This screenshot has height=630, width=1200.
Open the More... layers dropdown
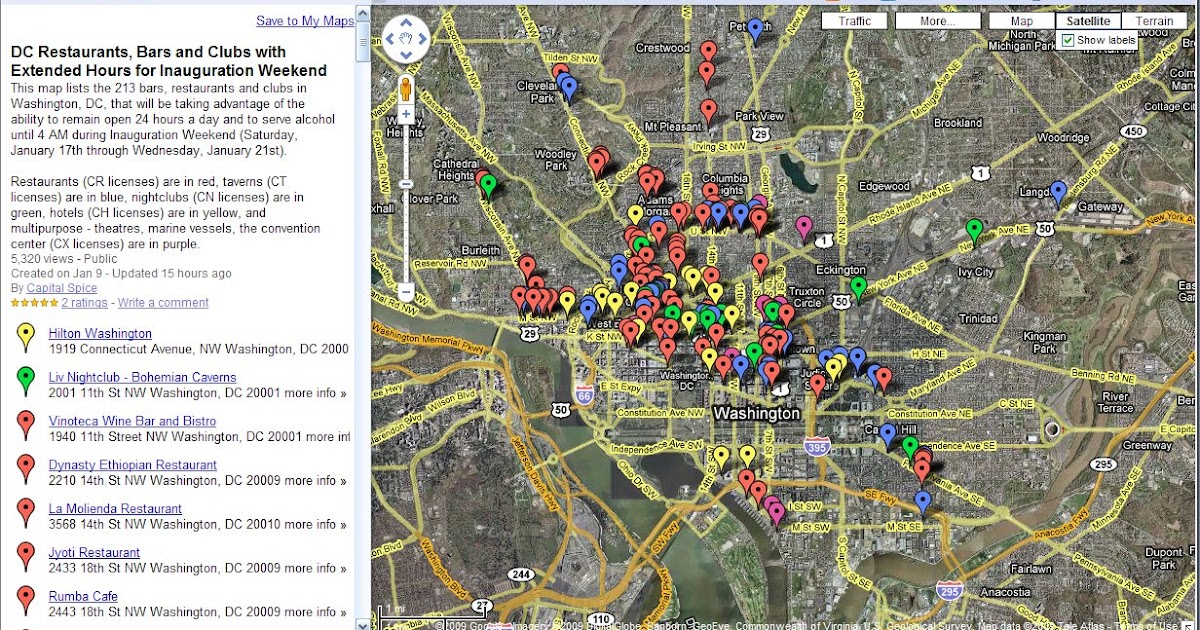(937, 21)
